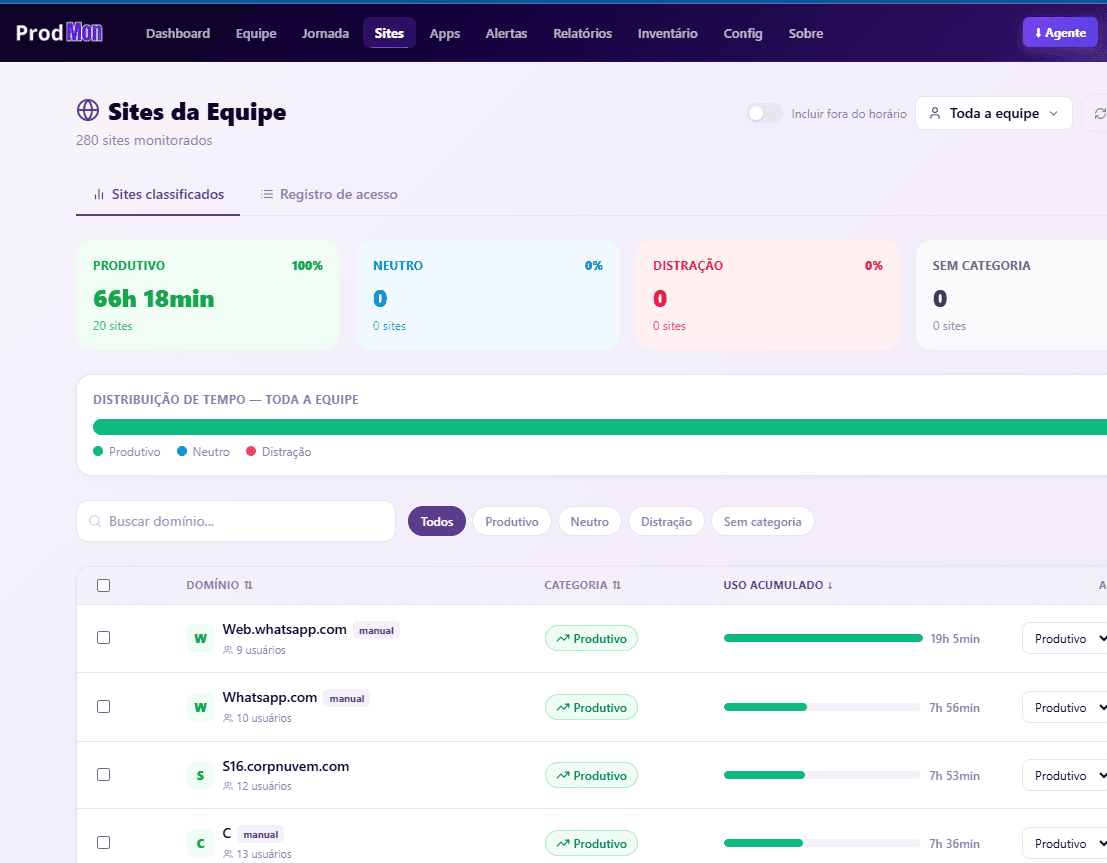This screenshot has width=1107, height=863.
Task: Click the search magnifier icon
Action: coord(95,521)
